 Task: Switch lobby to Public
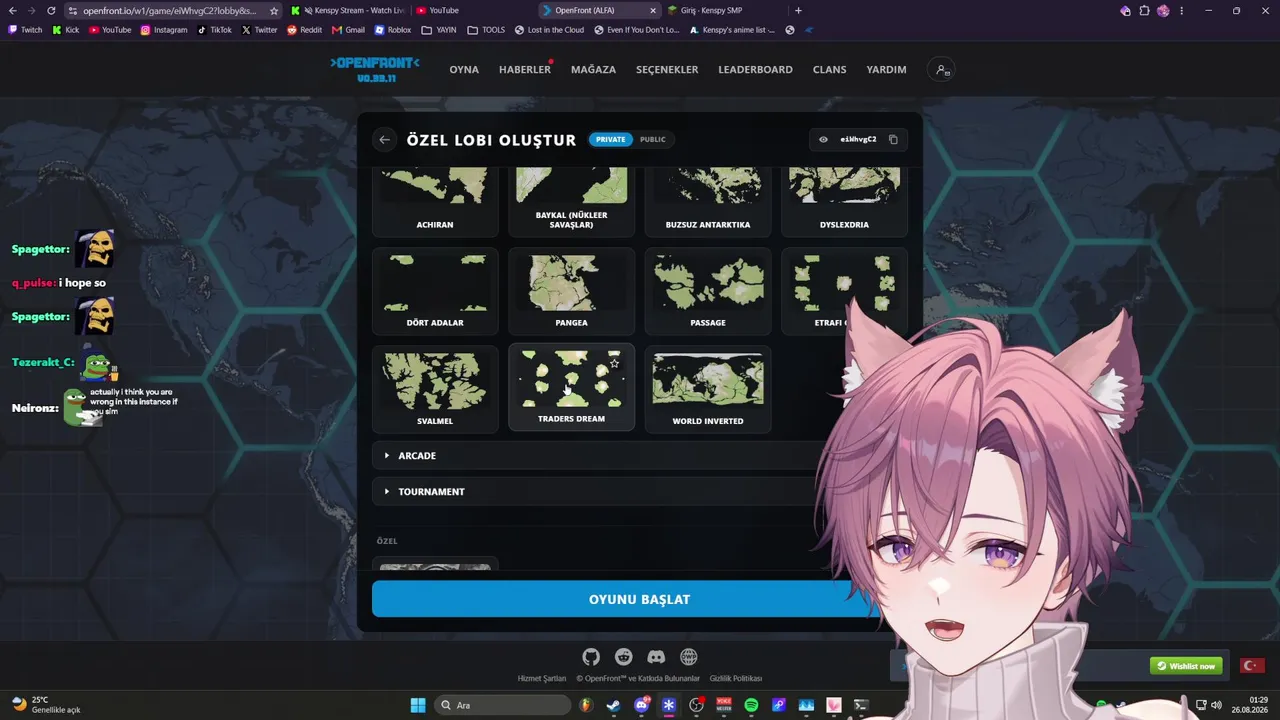coord(653,140)
